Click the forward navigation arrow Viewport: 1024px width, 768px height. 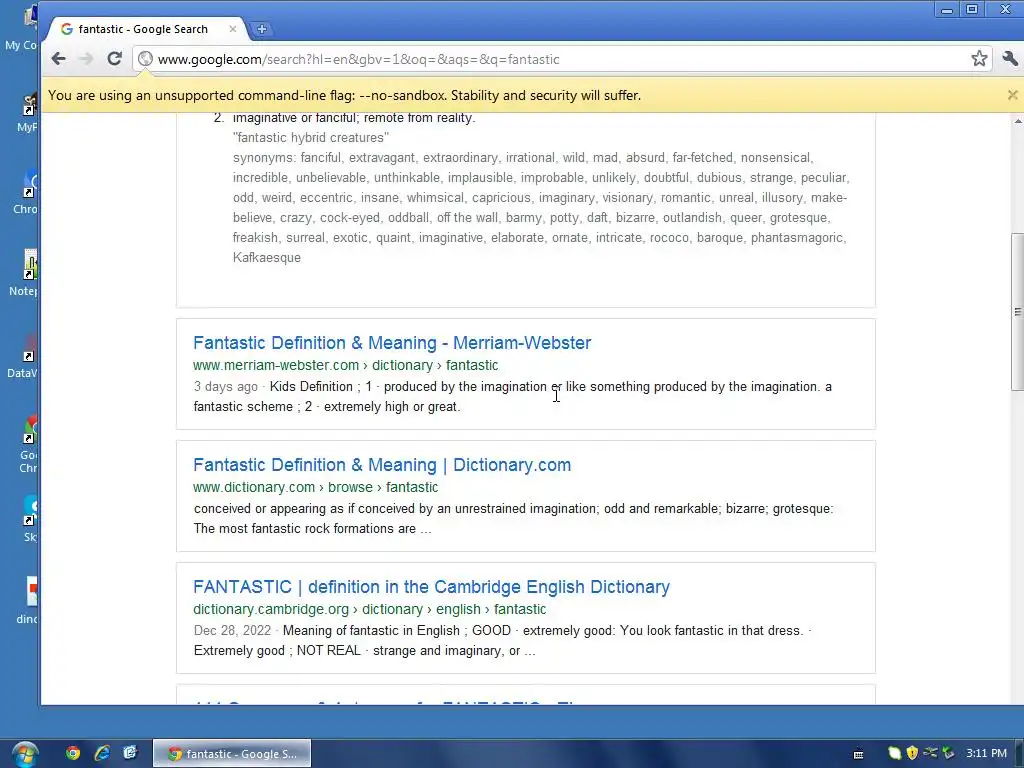coord(86,59)
